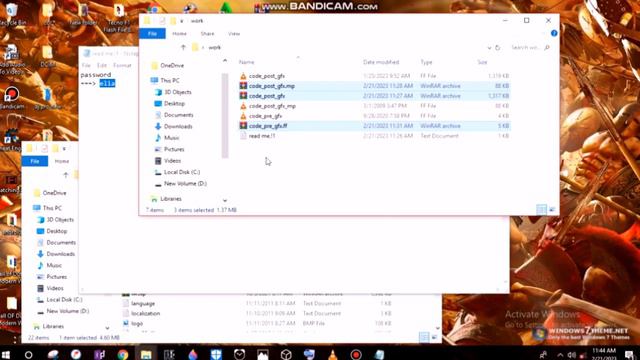The image size is (640, 360).
Task: Open File tab in work window
Action: [x=152, y=33]
